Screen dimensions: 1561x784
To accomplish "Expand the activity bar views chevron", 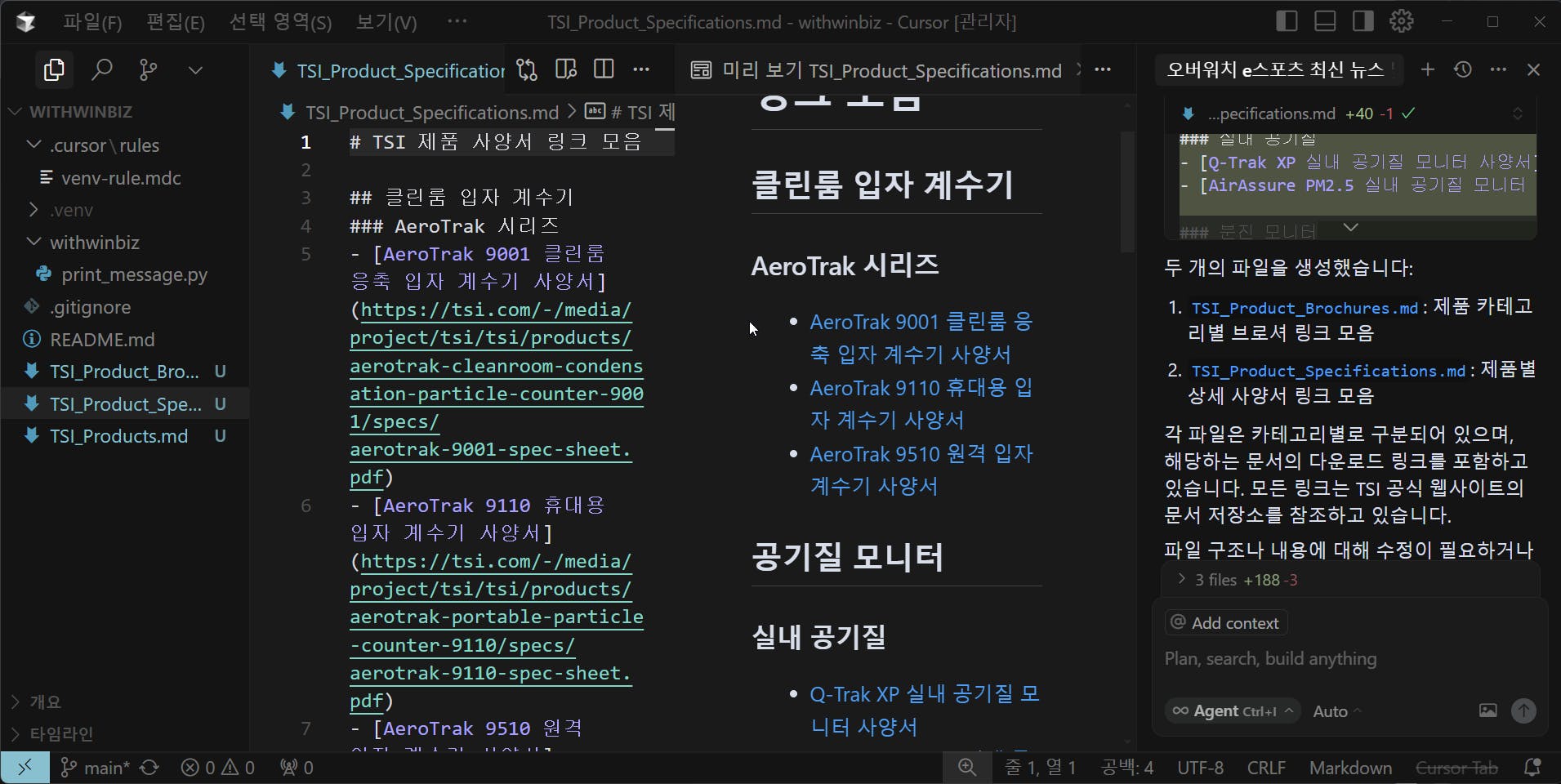I will pos(195,70).
